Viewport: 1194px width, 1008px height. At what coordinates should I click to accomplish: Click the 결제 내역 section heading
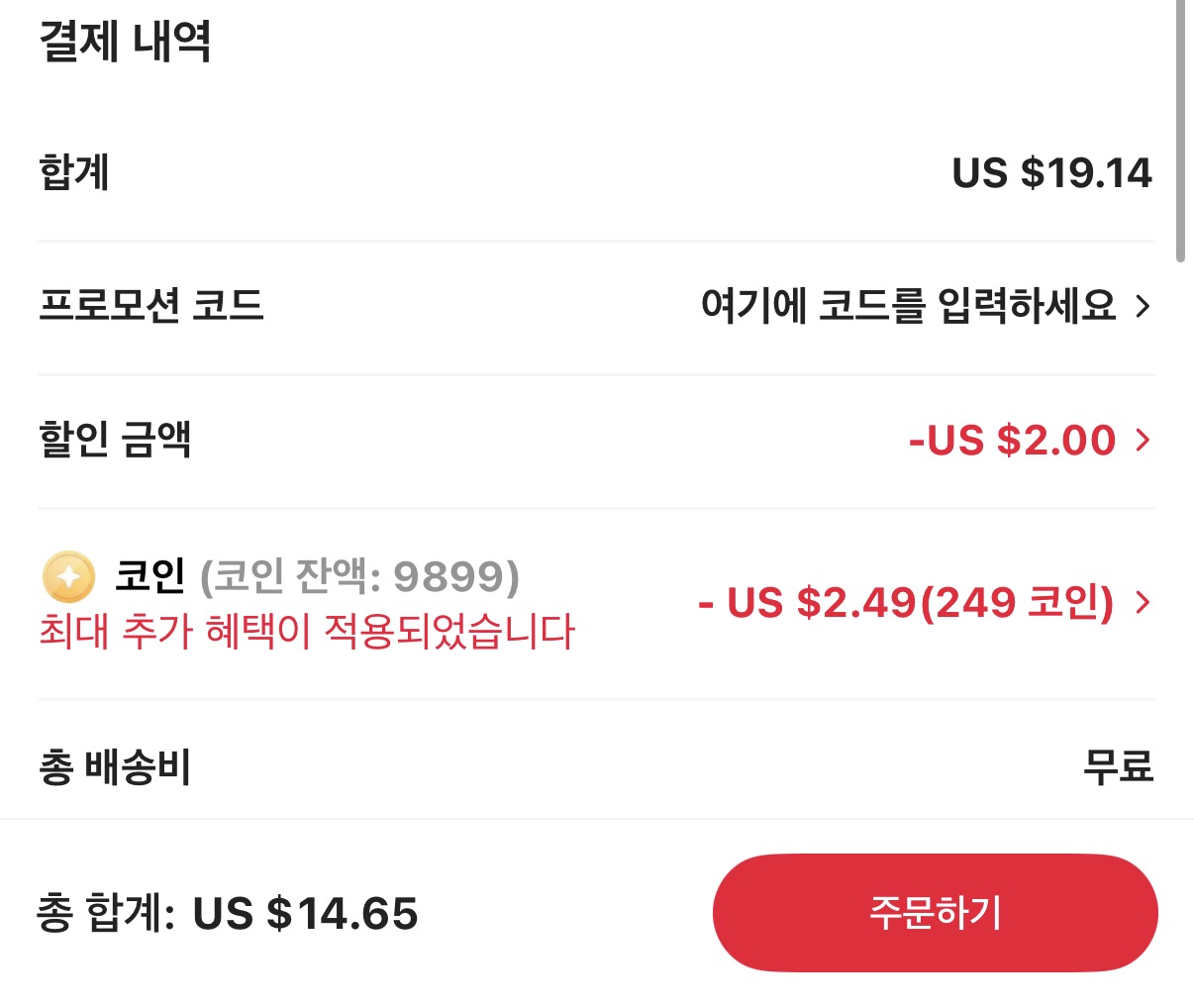click(x=125, y=42)
